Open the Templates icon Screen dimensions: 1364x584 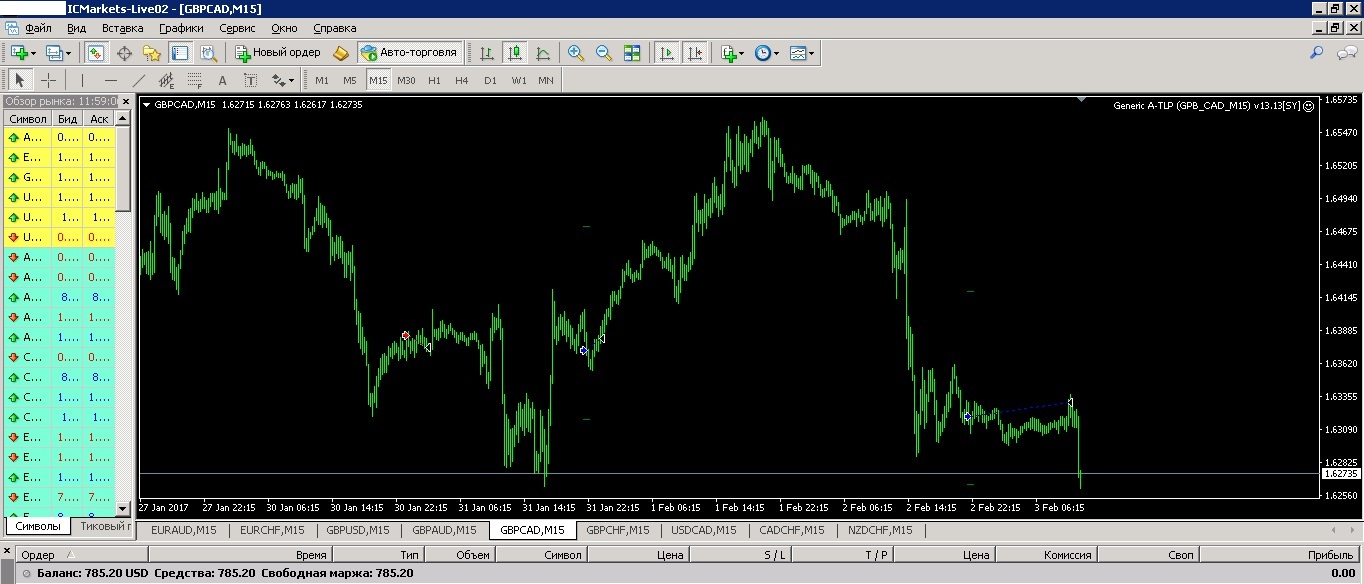pos(797,53)
